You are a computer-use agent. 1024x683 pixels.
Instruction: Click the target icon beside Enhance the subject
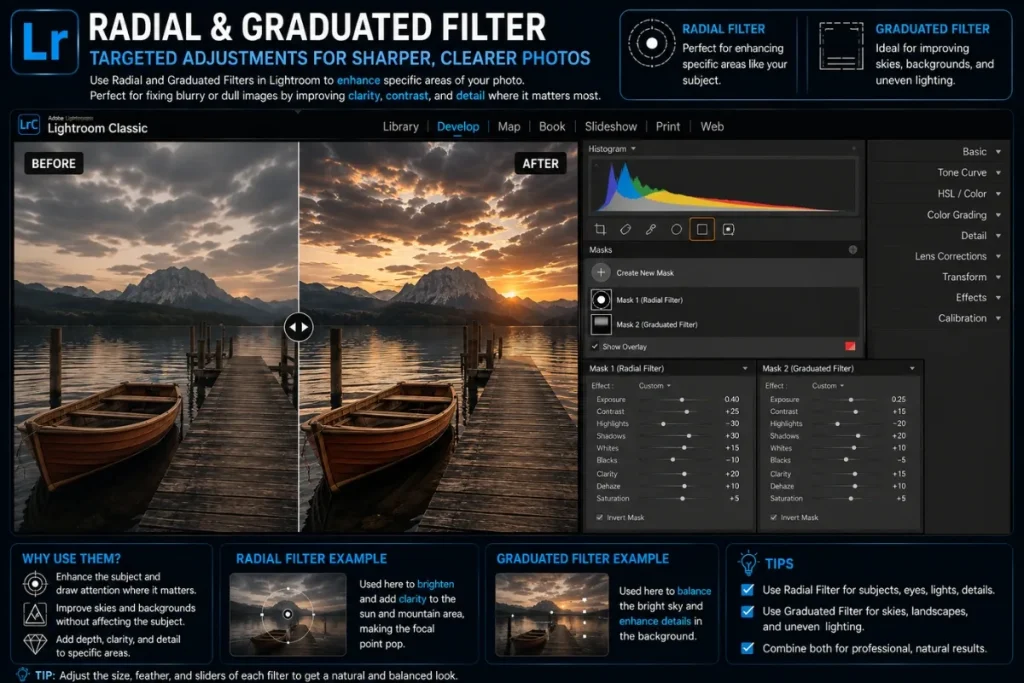[x=35, y=583]
